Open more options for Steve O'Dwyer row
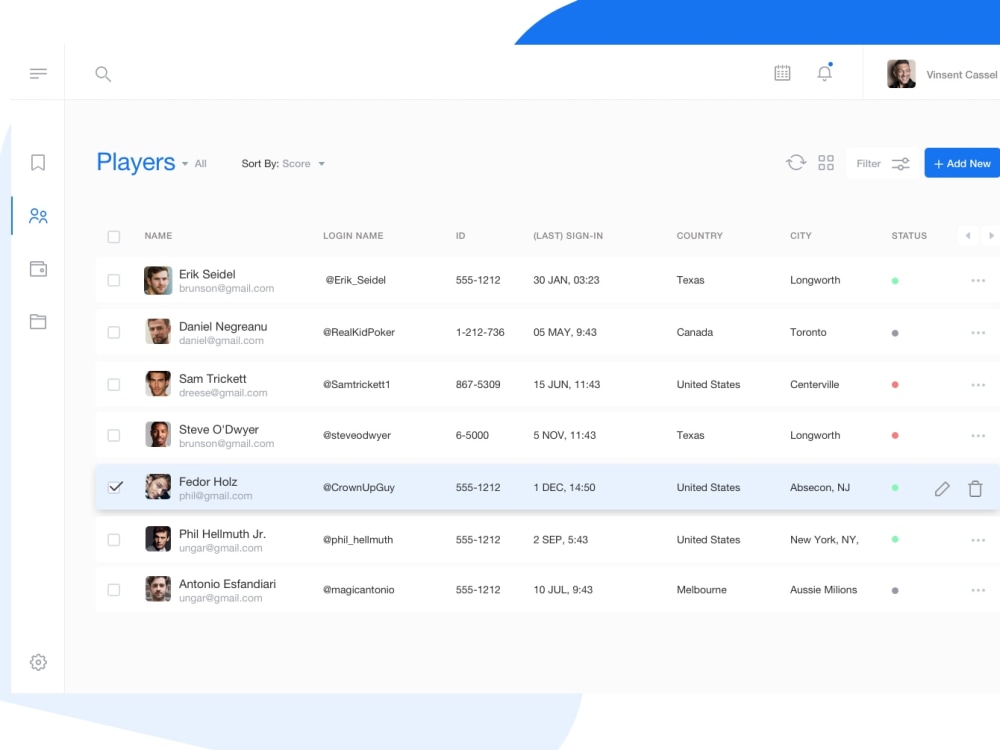The height and width of the screenshot is (750, 1000). point(978,436)
